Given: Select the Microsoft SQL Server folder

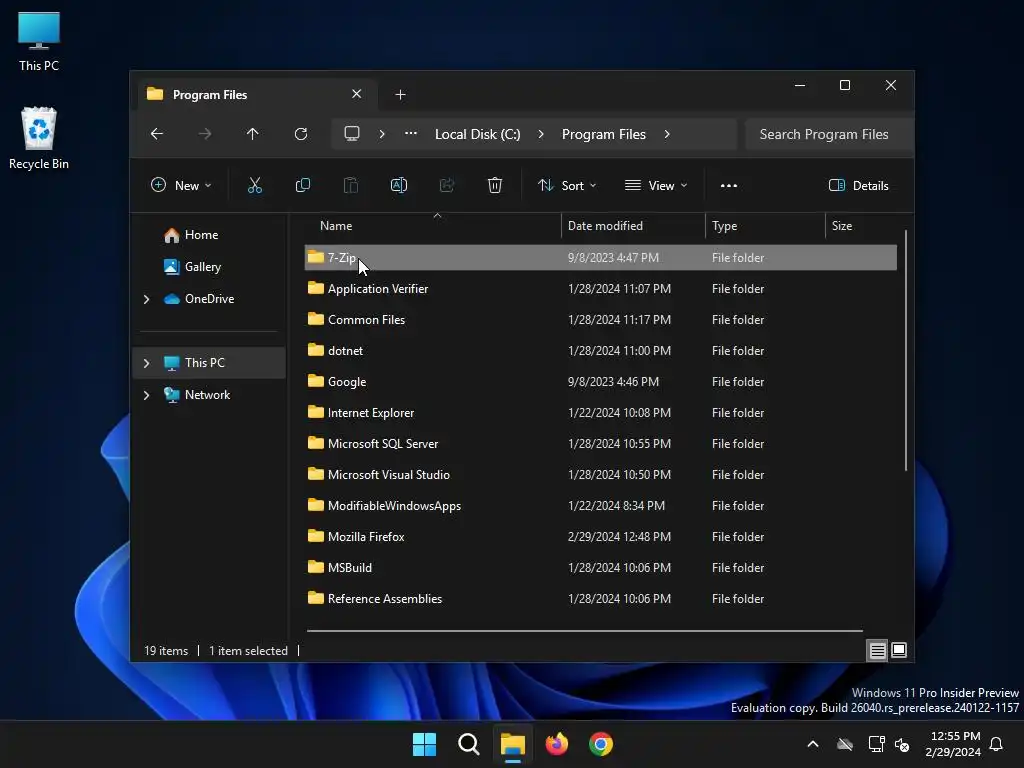Looking at the screenshot, I should tap(601, 444).
